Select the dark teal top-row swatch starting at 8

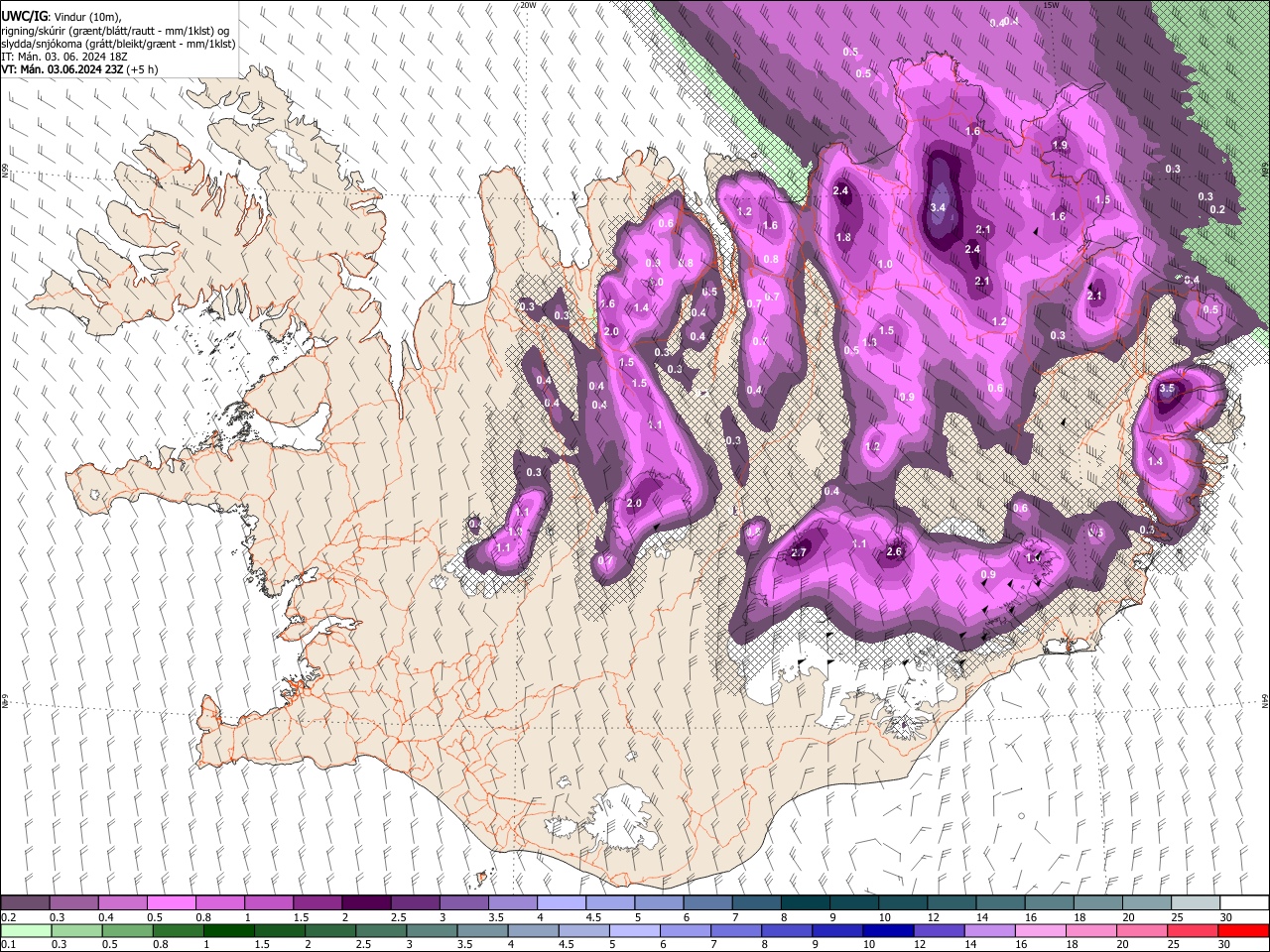(805, 902)
